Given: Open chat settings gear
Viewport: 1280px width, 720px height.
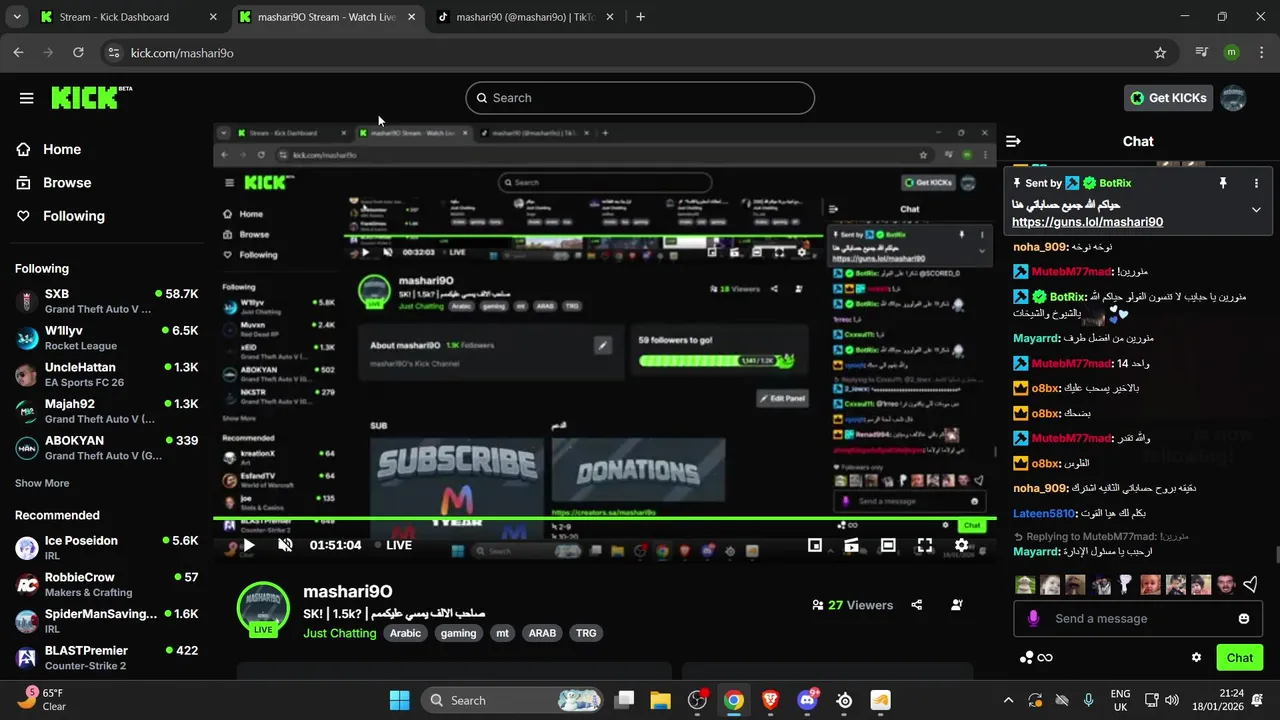Looking at the screenshot, I should [1196, 657].
